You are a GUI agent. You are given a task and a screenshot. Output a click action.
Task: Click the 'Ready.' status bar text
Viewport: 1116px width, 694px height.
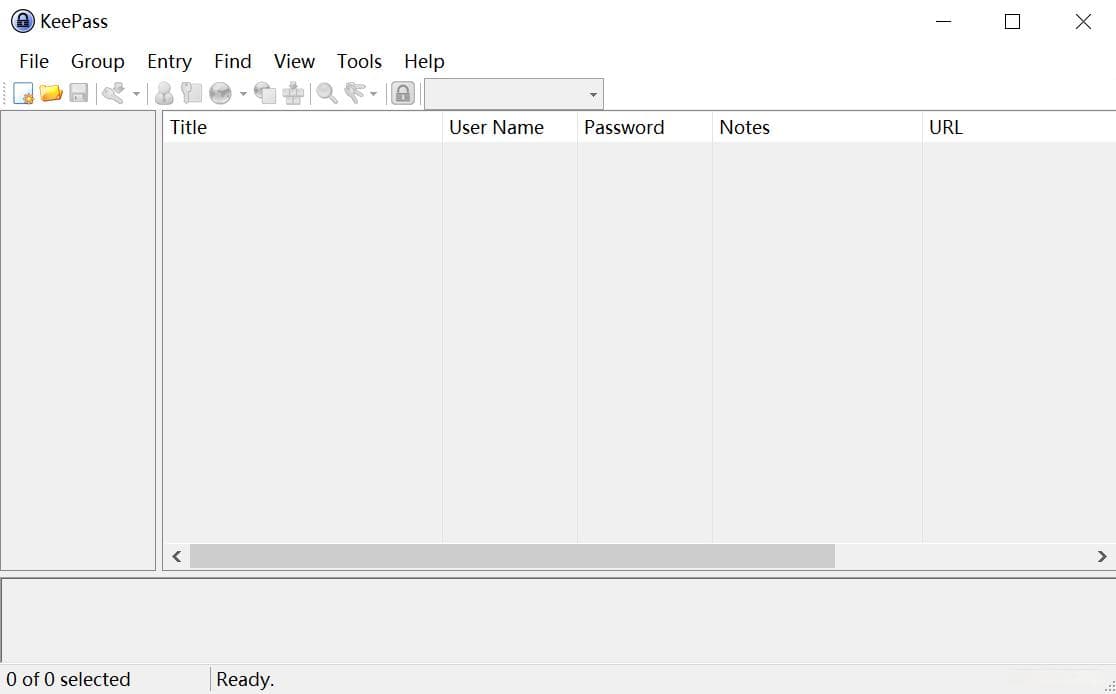pyautogui.click(x=245, y=679)
